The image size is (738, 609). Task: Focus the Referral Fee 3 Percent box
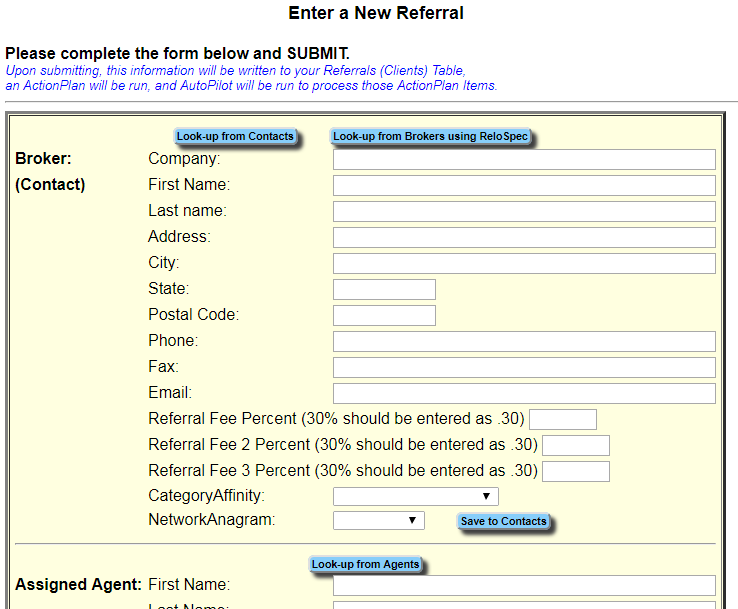tap(575, 472)
